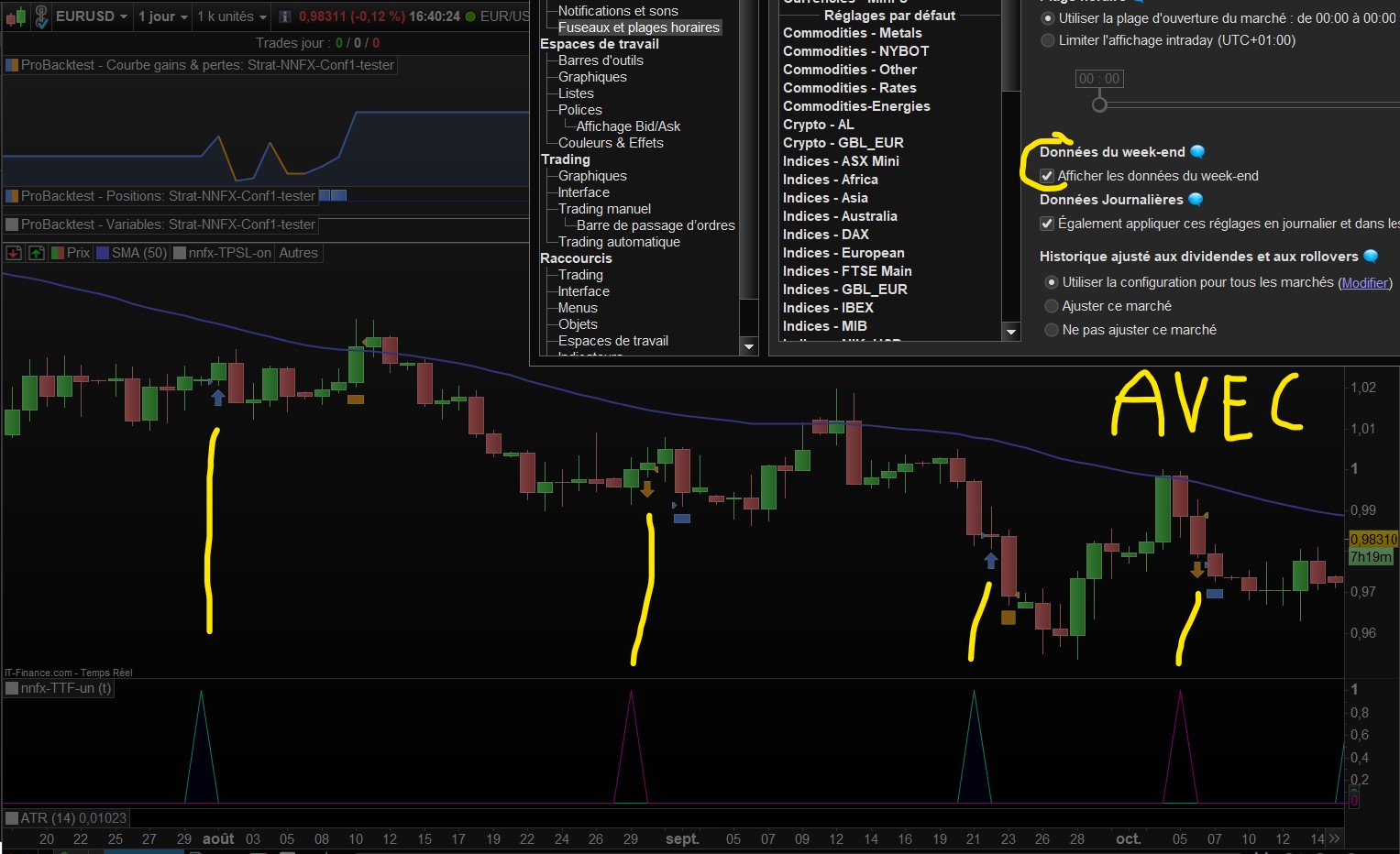
Task: Select Indices - FTSE Main in market list
Action: [x=847, y=271]
